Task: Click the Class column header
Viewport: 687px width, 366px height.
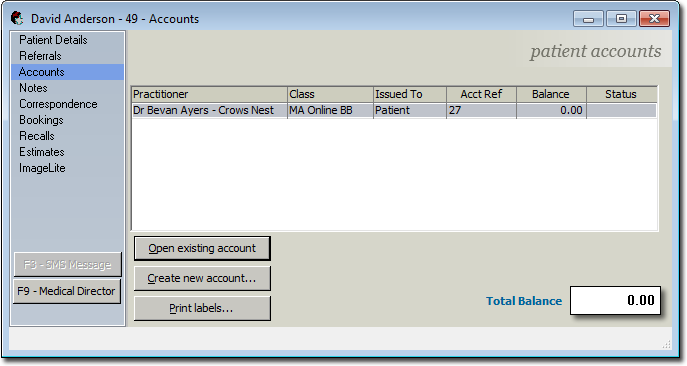Action: pos(330,94)
